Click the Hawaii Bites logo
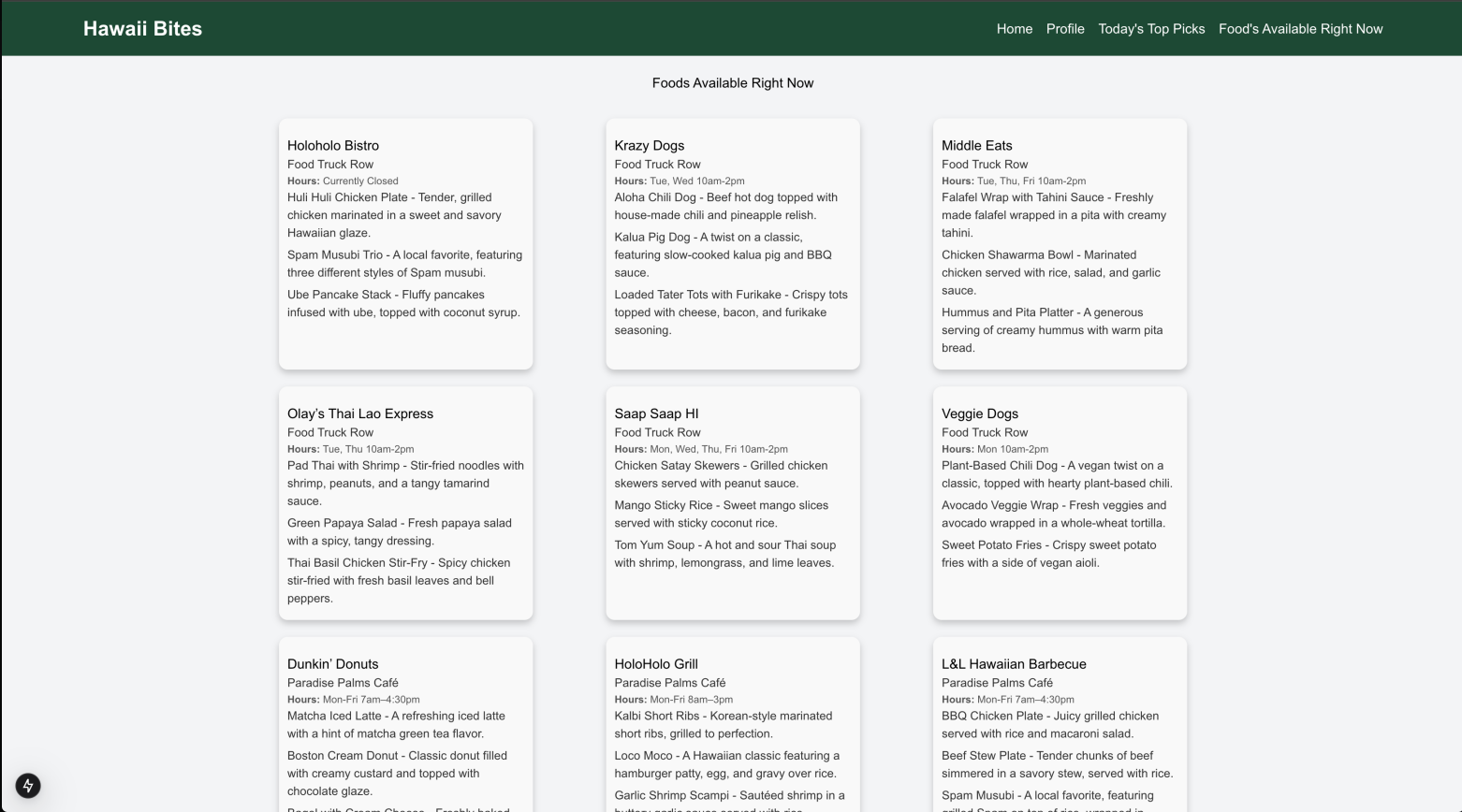 pyautogui.click(x=142, y=28)
